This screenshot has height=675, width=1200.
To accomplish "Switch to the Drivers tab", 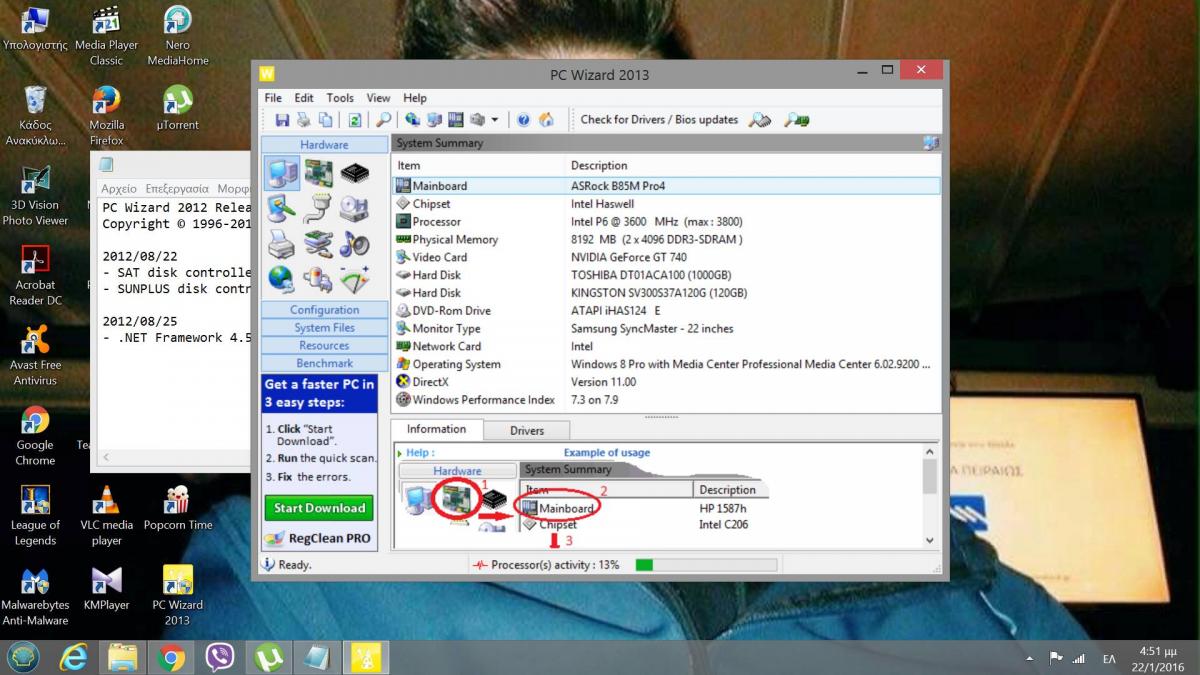I will point(527,431).
